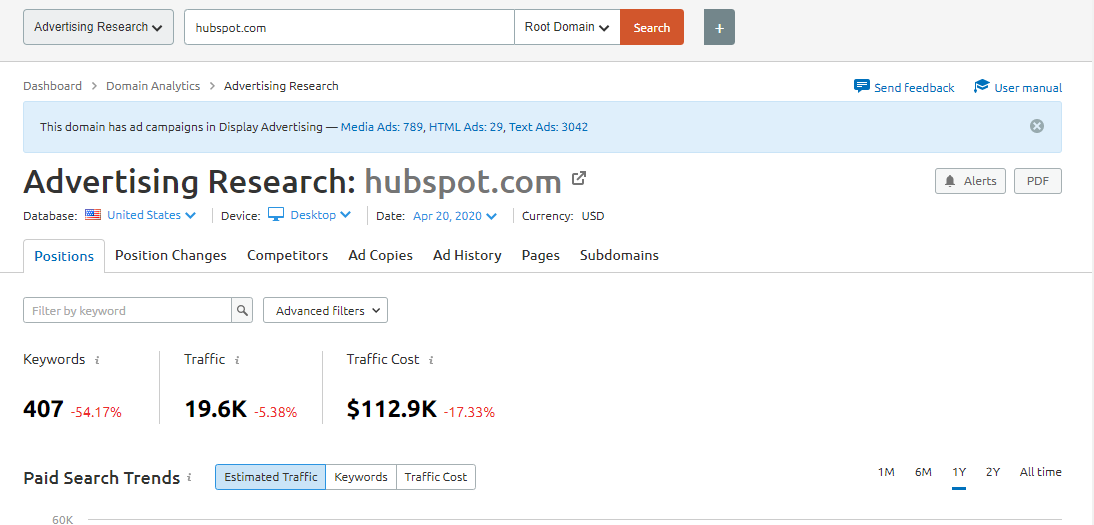
Task: Open the Advertising Research tool dropdown
Action: pos(98,27)
